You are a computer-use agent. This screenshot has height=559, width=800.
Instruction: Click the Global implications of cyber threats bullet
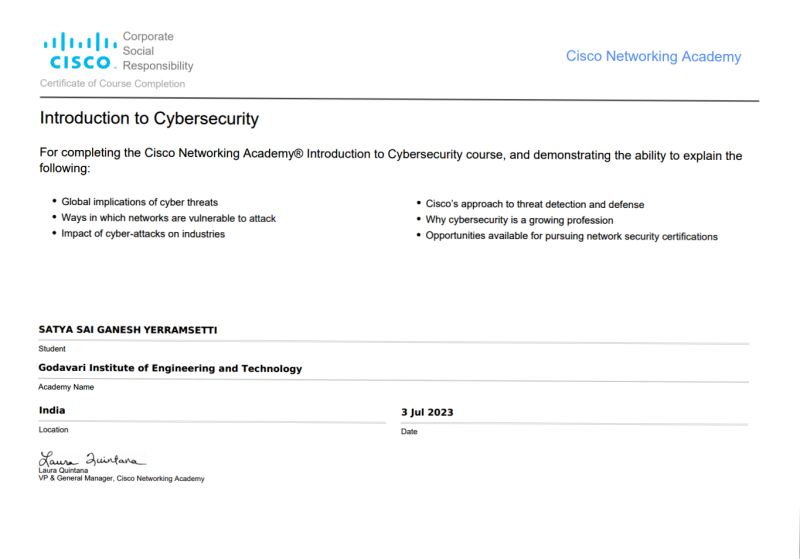tap(139, 202)
